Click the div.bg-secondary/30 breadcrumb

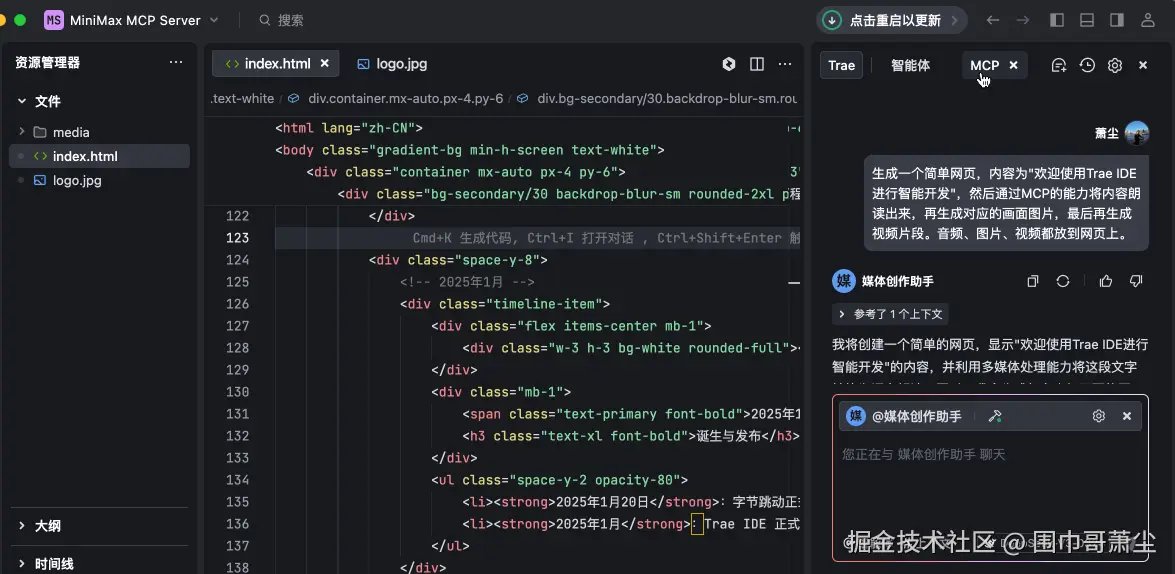tap(667, 98)
